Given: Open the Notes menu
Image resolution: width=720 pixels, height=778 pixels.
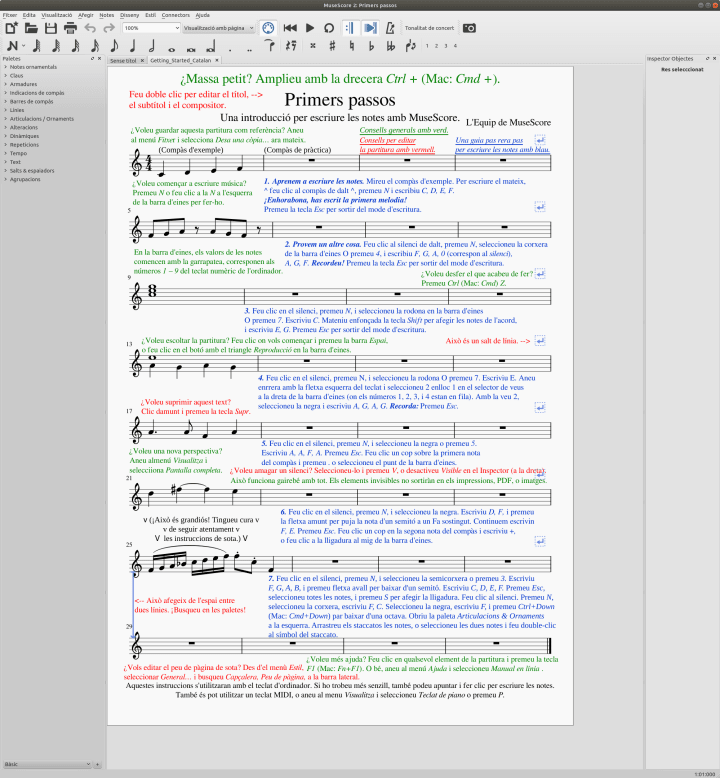Looking at the screenshot, I should tap(107, 15).
